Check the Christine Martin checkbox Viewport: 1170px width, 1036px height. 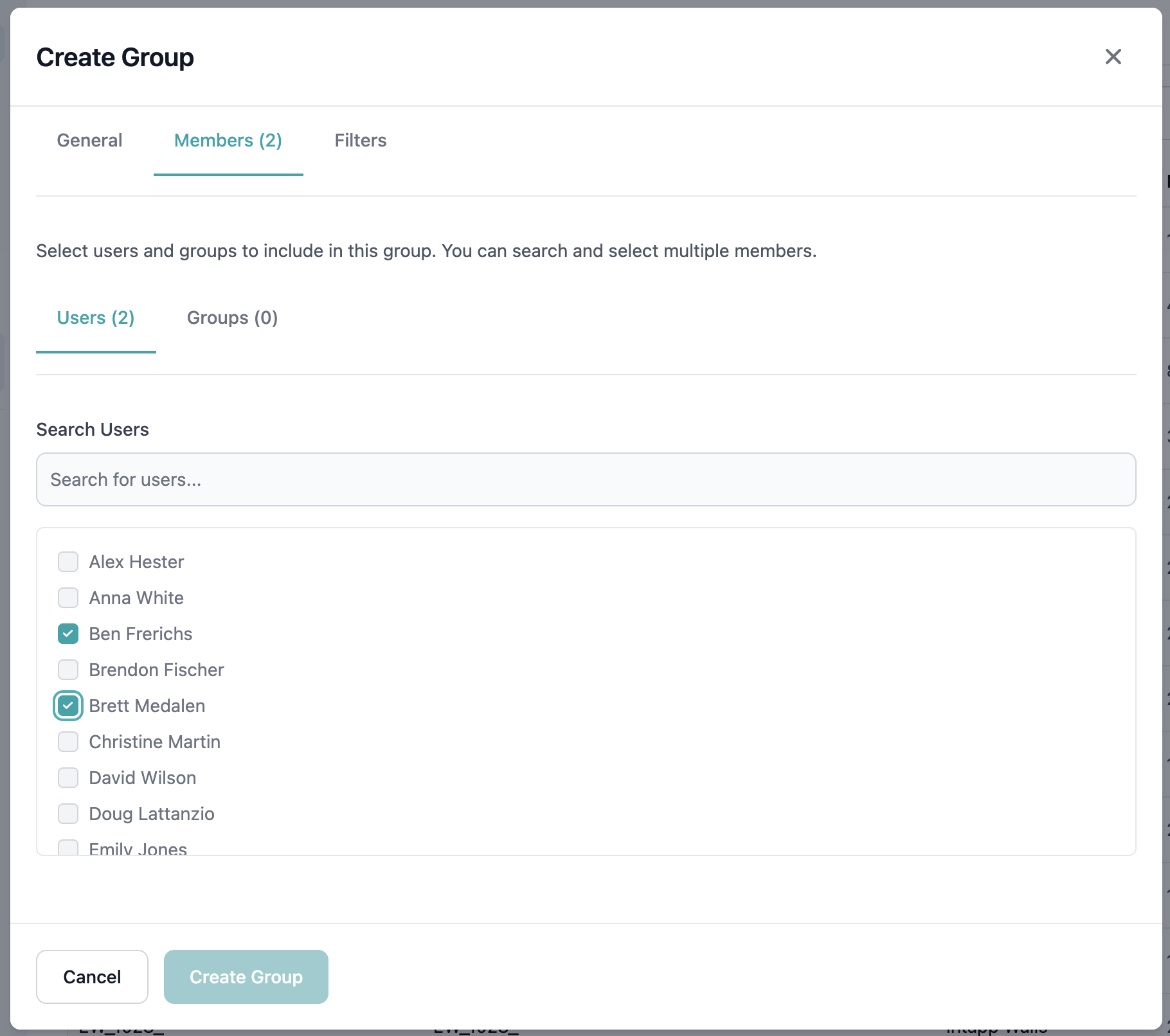point(68,742)
